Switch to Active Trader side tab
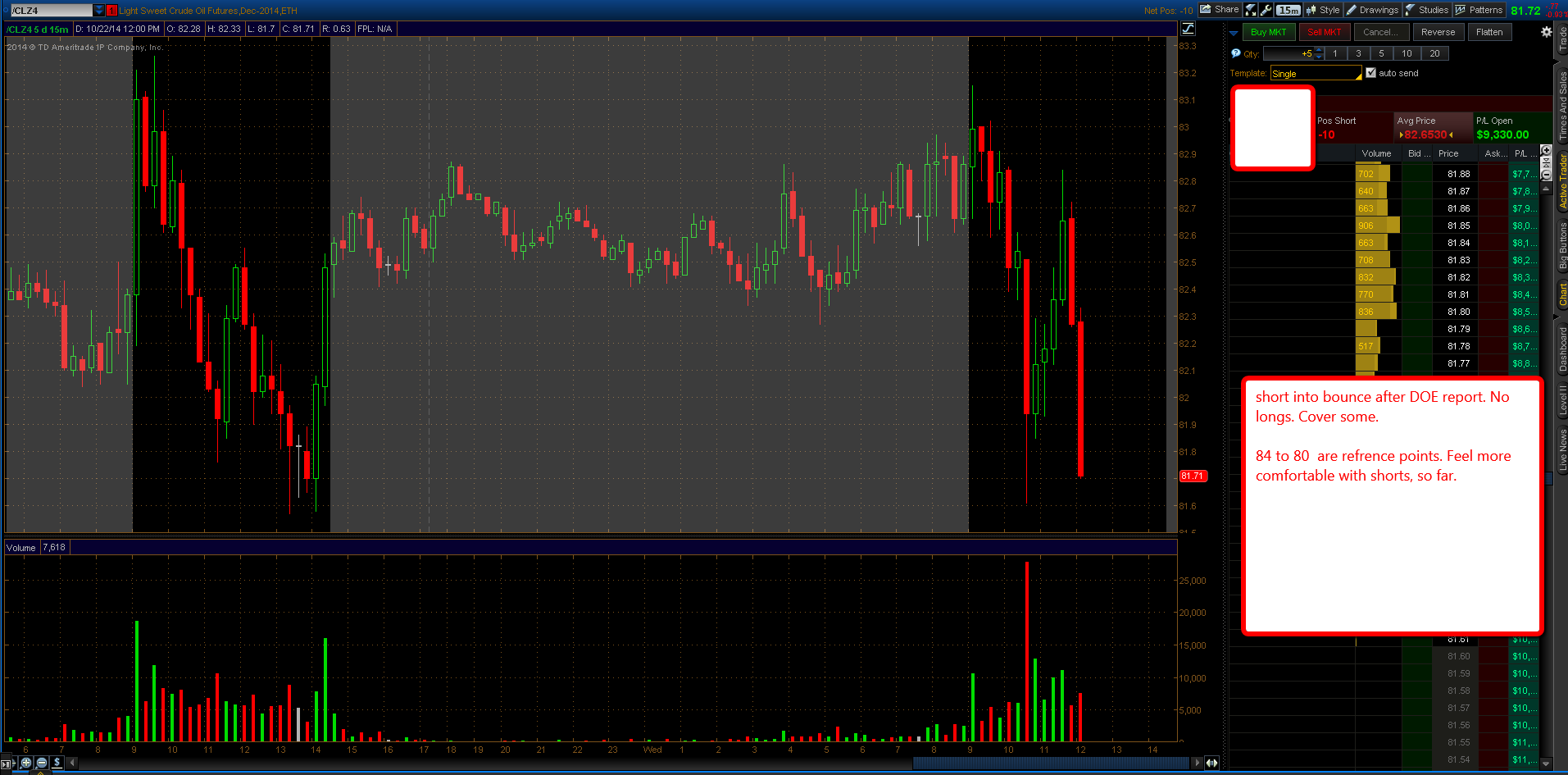 tap(1561, 181)
